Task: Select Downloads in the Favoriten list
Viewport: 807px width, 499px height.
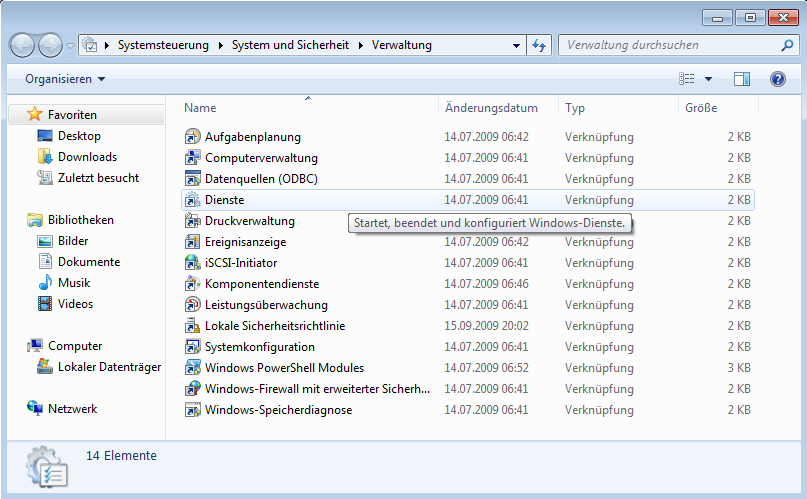Action: 87,157
